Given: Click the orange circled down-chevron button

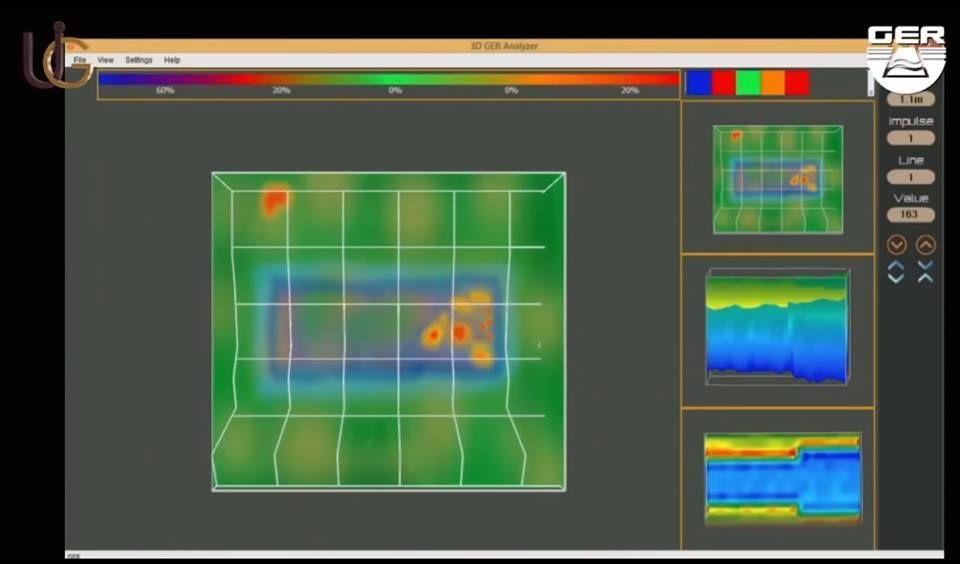Looking at the screenshot, I should click(897, 244).
